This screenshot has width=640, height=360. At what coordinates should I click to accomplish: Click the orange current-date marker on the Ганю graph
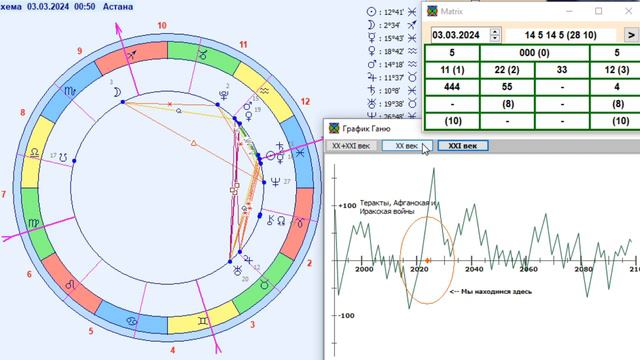click(427, 260)
